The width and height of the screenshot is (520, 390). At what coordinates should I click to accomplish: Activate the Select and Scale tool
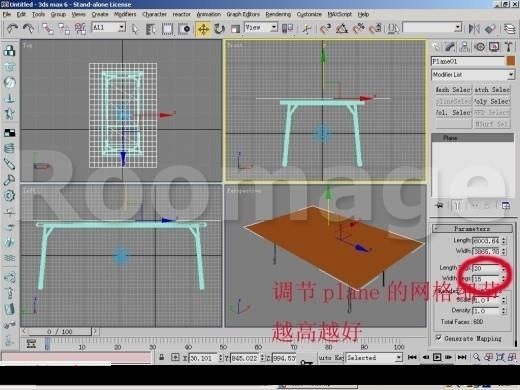235,29
